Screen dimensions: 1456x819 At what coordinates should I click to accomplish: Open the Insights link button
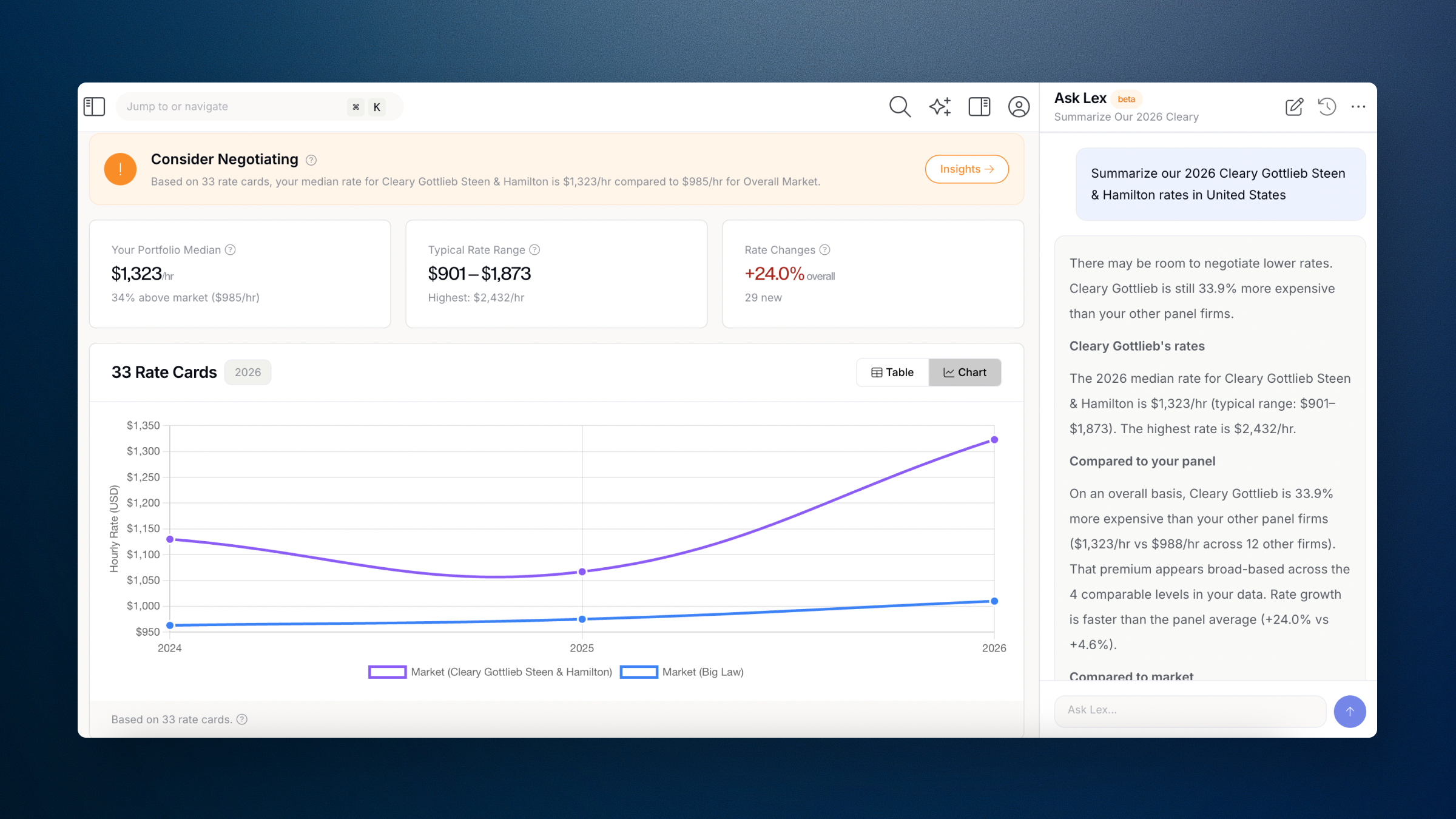(966, 169)
